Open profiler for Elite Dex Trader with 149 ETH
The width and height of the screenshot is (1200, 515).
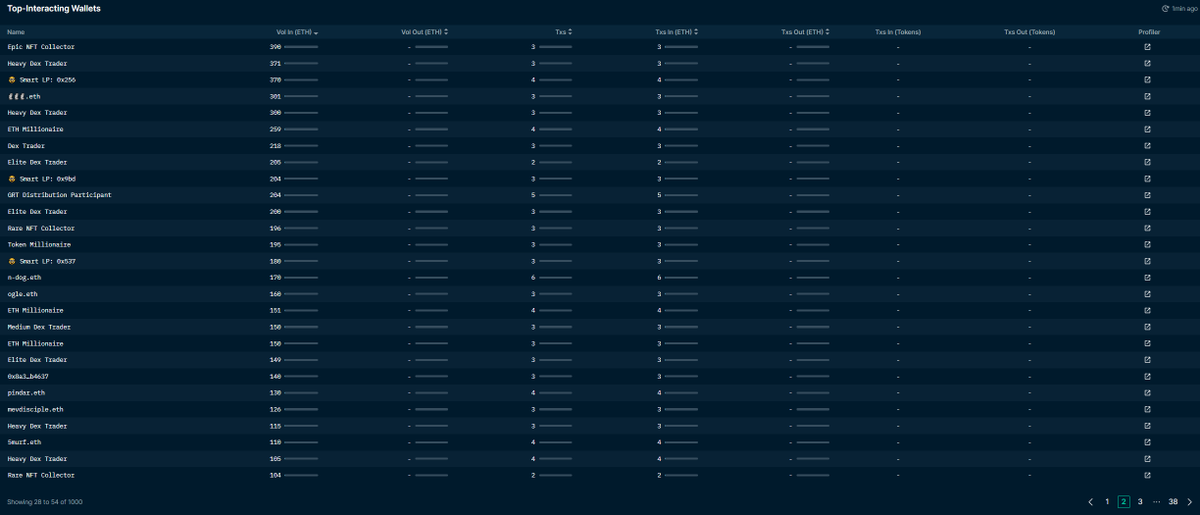[1147, 360]
